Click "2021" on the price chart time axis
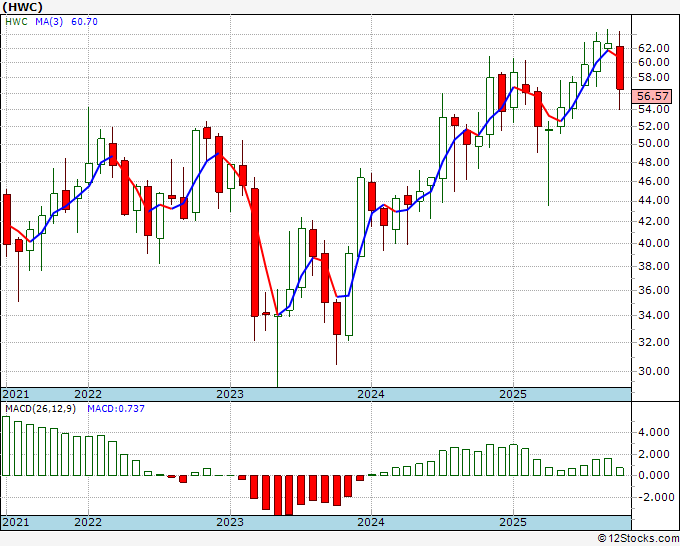This screenshot has width=680, height=546. [16, 394]
